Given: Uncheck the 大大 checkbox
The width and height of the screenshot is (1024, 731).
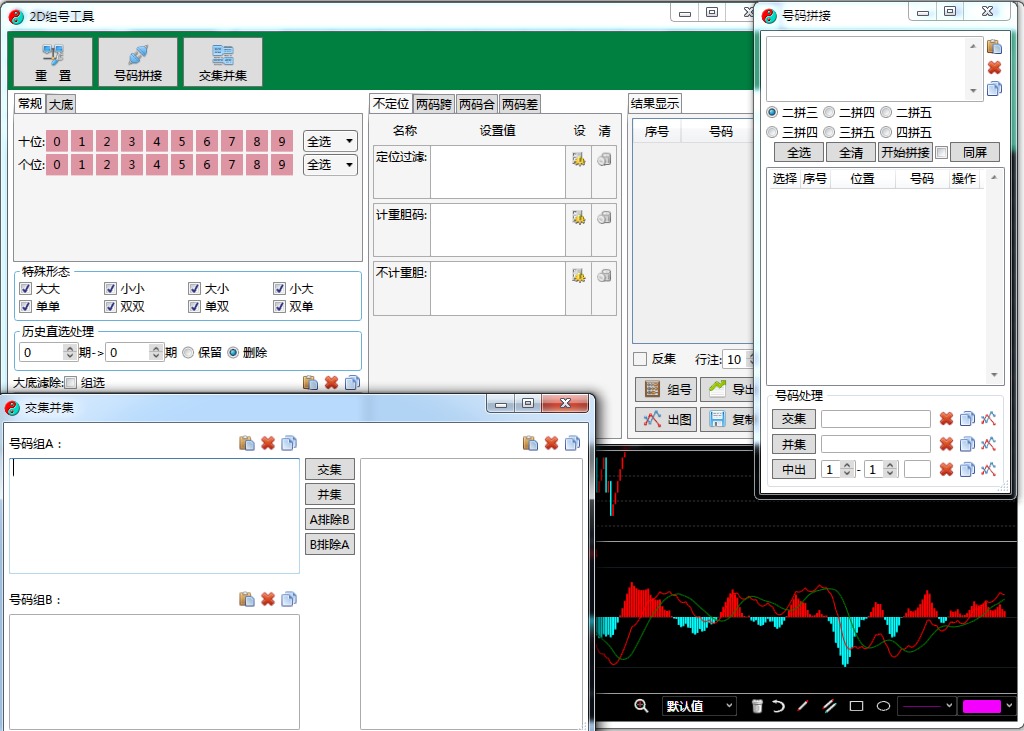Looking at the screenshot, I should pos(26,289).
